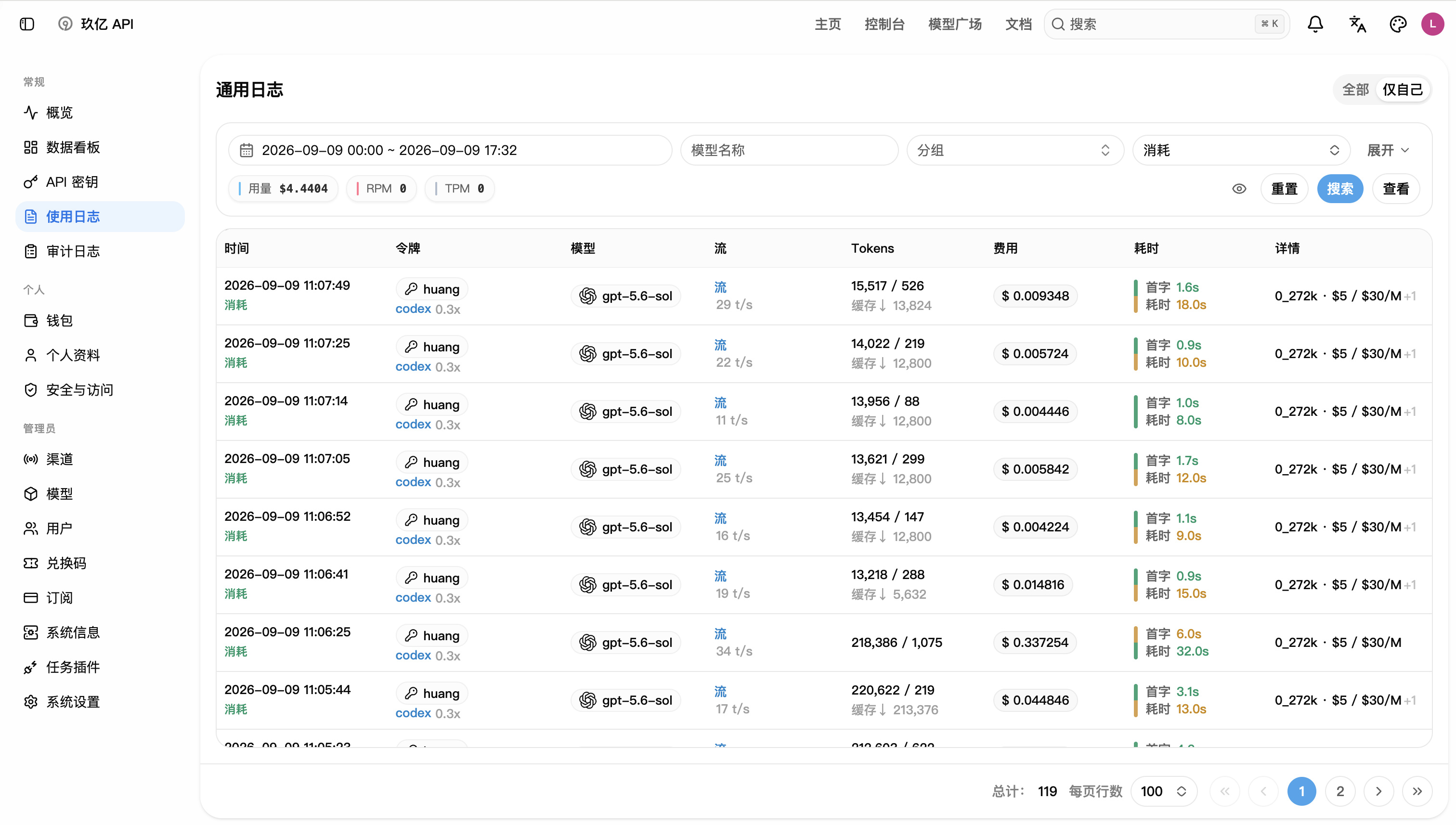Viewport: 1456px width, 825px height.
Task: Open 用户 users in sidebar
Action: pos(100,528)
